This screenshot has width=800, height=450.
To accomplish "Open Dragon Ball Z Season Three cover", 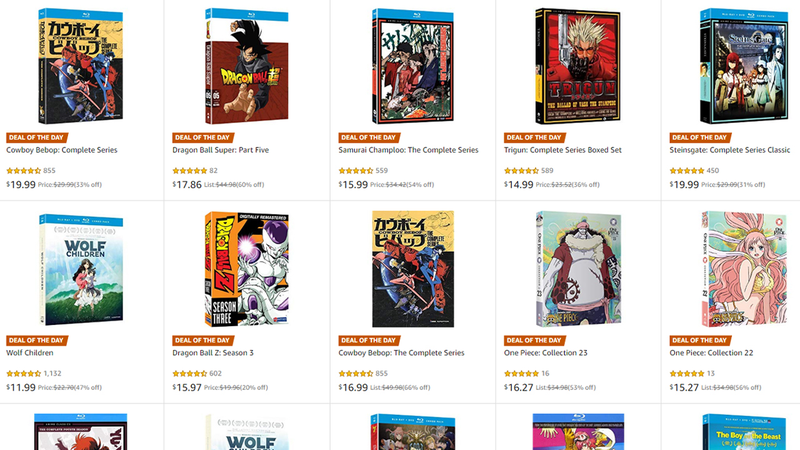I will [x=246, y=269].
